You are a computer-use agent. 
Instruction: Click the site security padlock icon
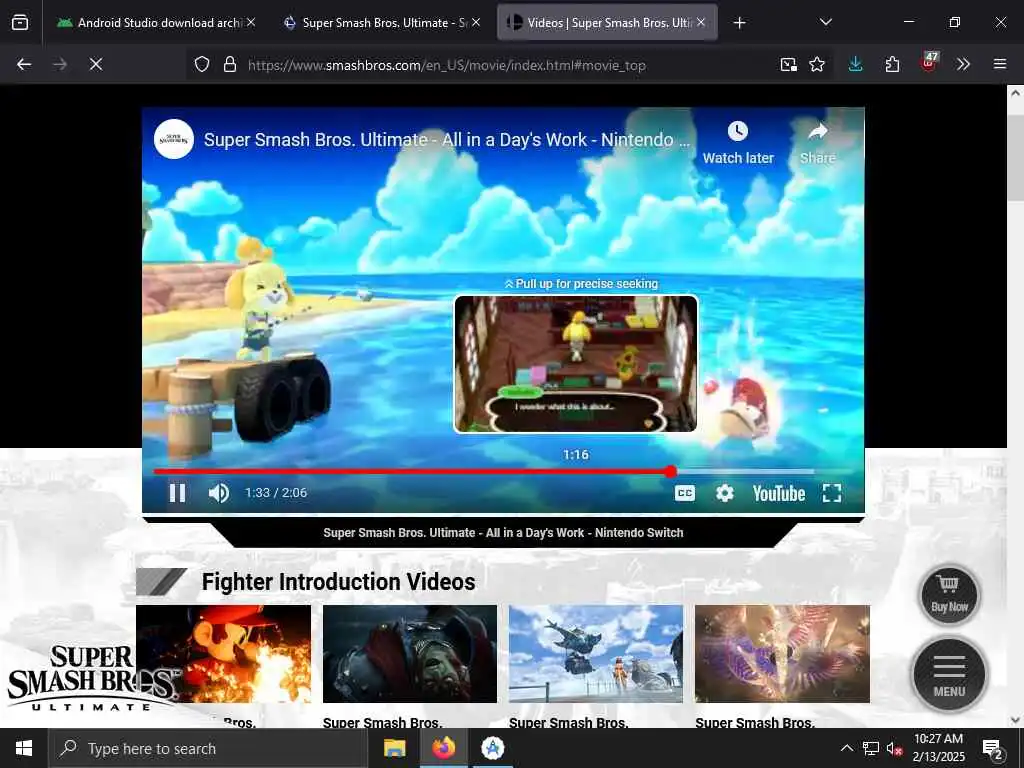[230, 65]
